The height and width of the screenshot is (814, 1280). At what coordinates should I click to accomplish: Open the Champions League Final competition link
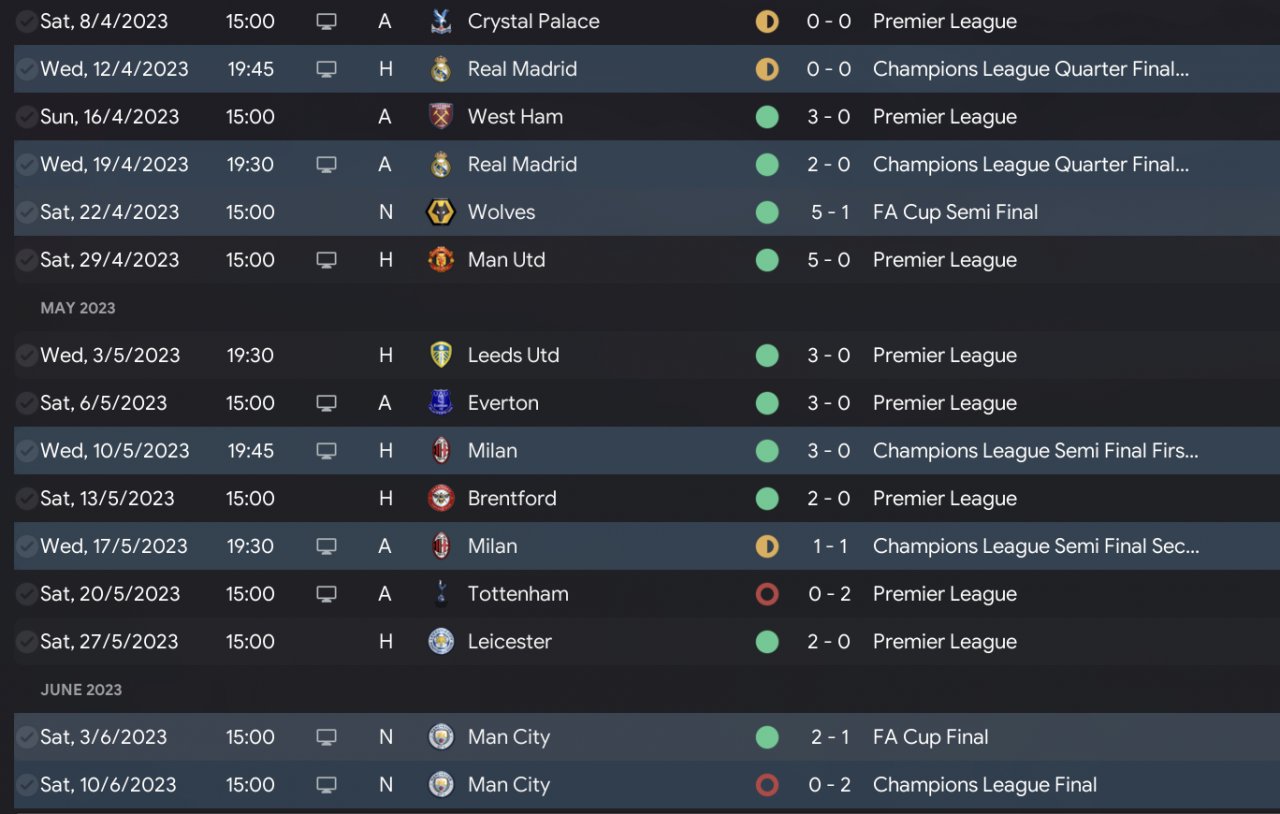985,785
